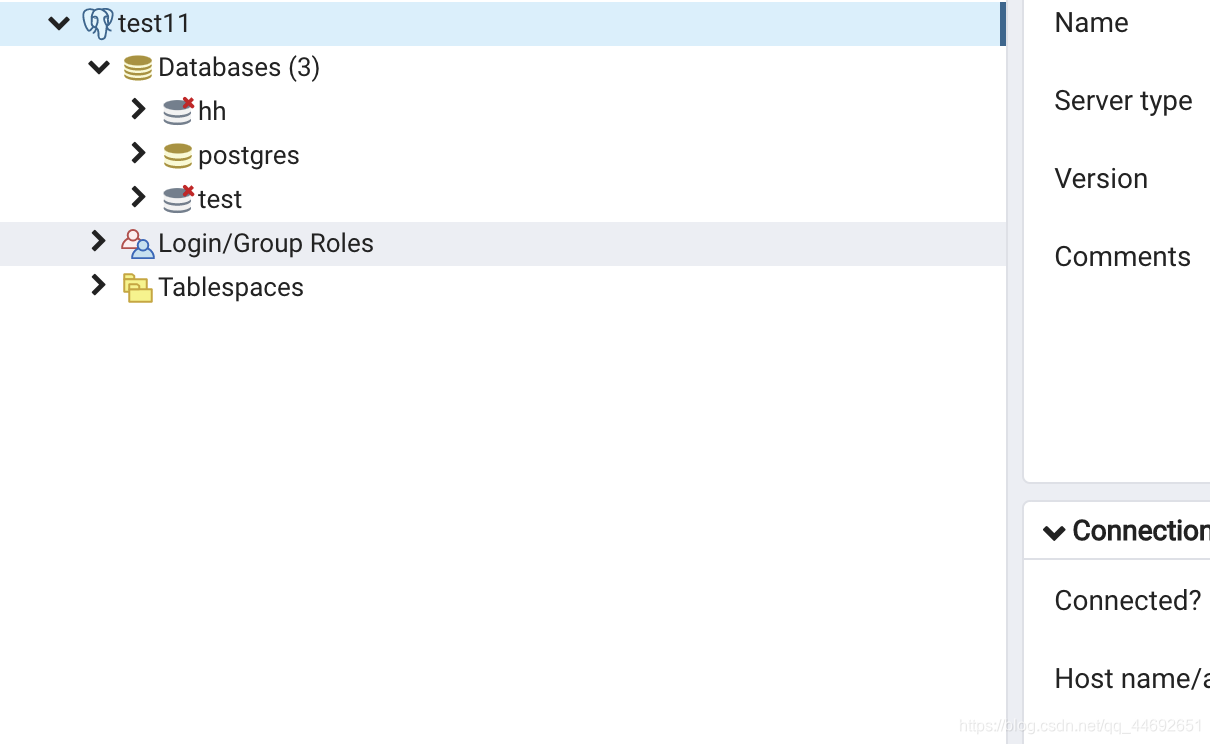This screenshot has width=1210, height=744.
Task: Click the postgres database icon
Action: point(178,155)
